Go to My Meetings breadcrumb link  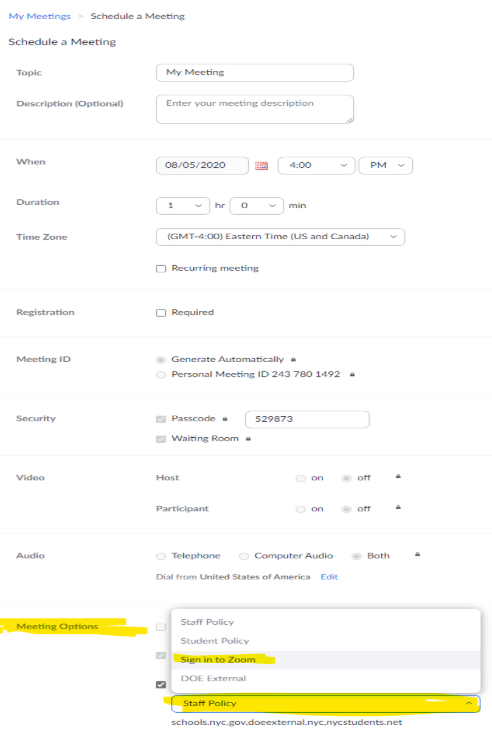click(x=40, y=16)
